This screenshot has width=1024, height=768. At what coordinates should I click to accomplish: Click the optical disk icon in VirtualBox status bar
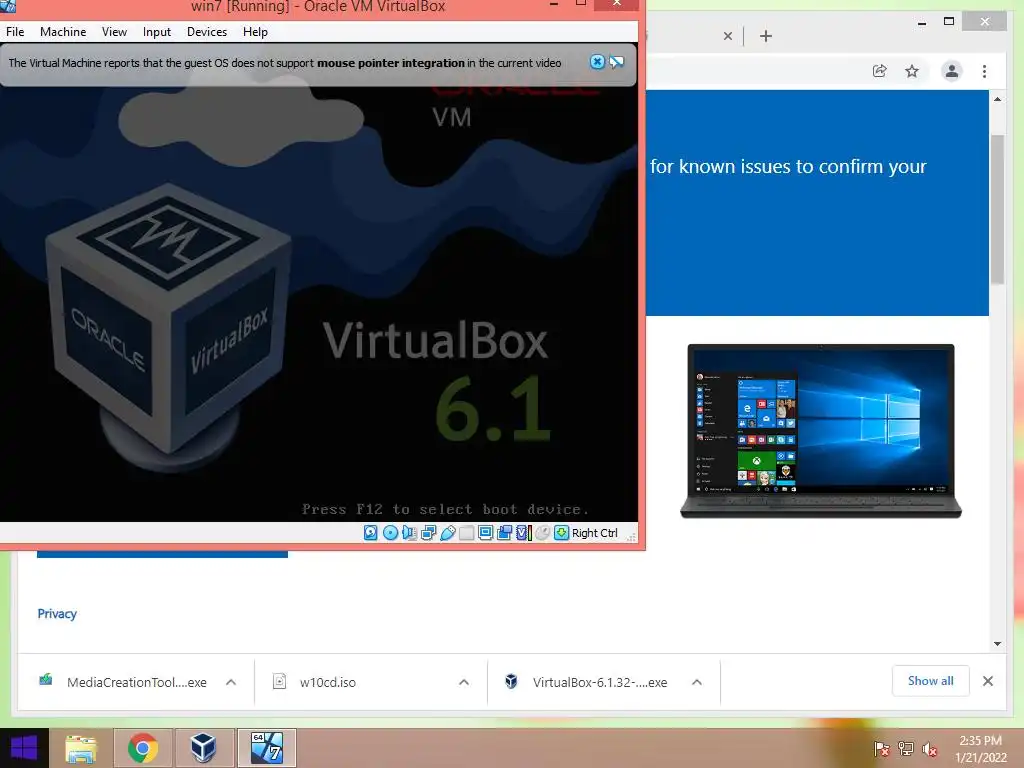click(x=390, y=533)
